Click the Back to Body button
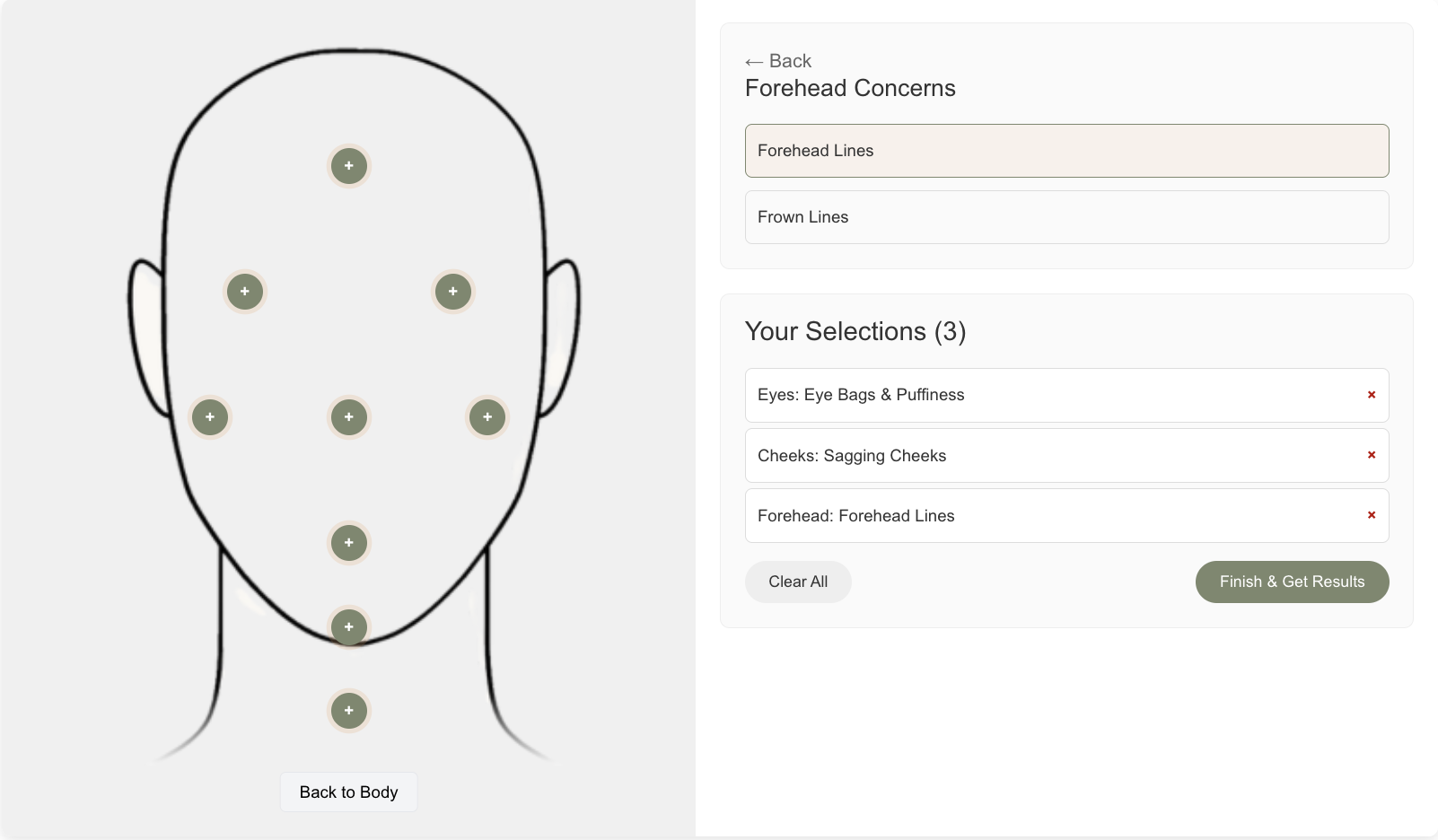 (x=349, y=792)
